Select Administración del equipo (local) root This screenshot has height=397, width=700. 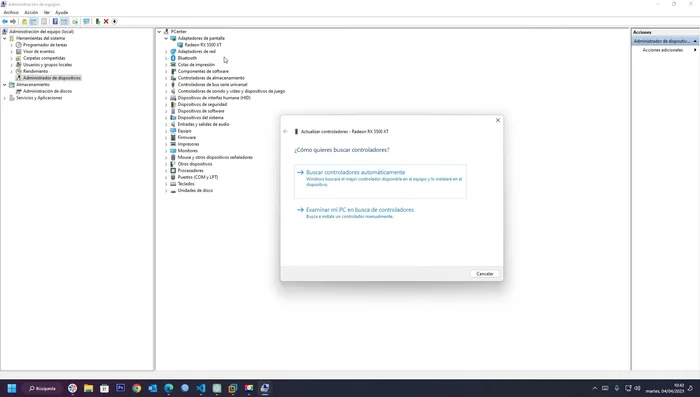click(x=42, y=32)
